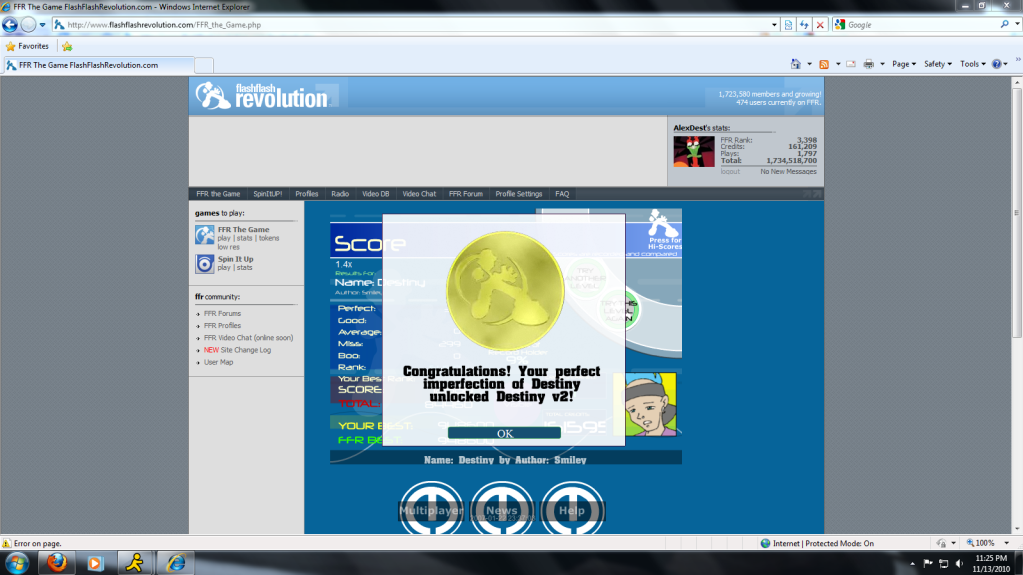Open the Page dropdown menu
Screen dimensions: 1023x575
903,64
